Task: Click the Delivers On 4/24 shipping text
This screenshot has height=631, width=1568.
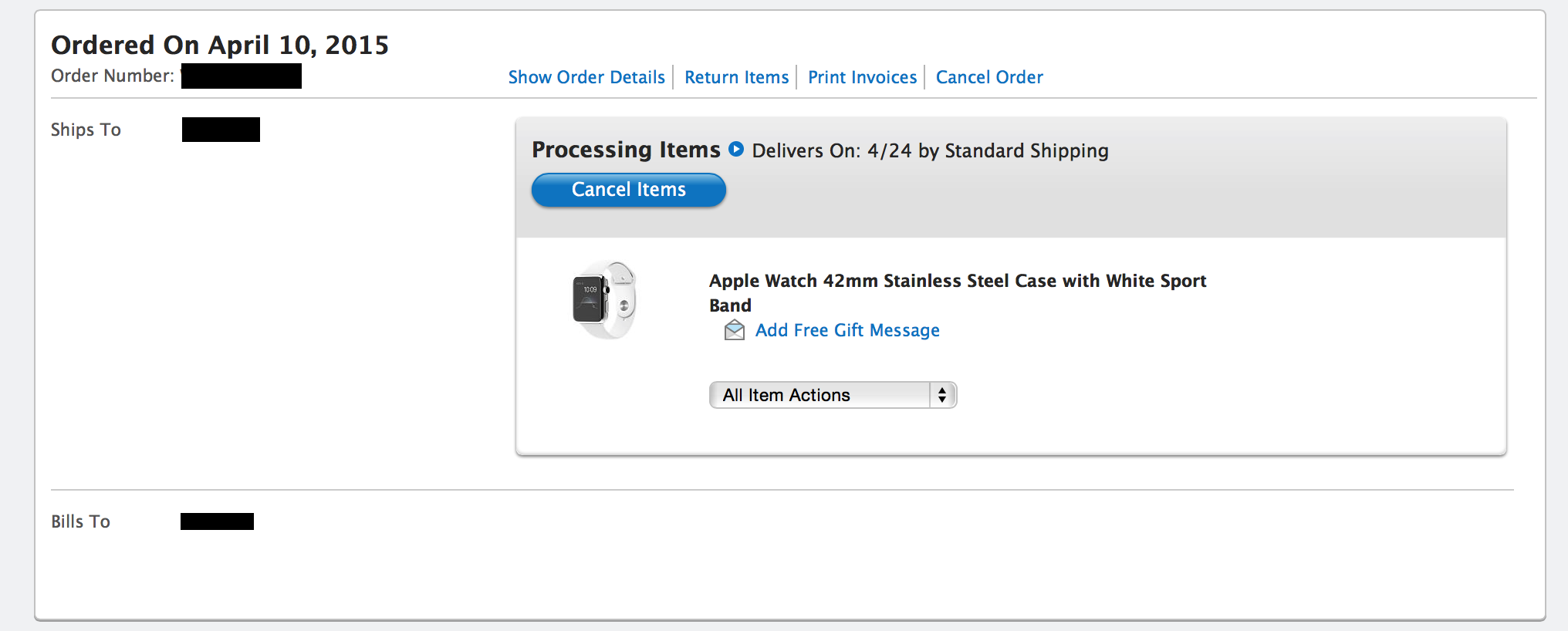Action: (x=930, y=150)
